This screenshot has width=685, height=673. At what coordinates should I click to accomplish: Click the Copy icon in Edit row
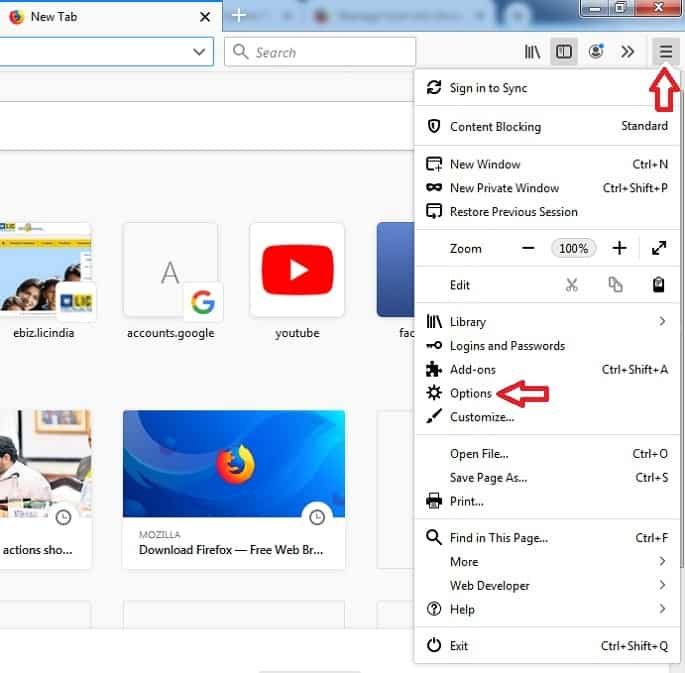point(615,285)
